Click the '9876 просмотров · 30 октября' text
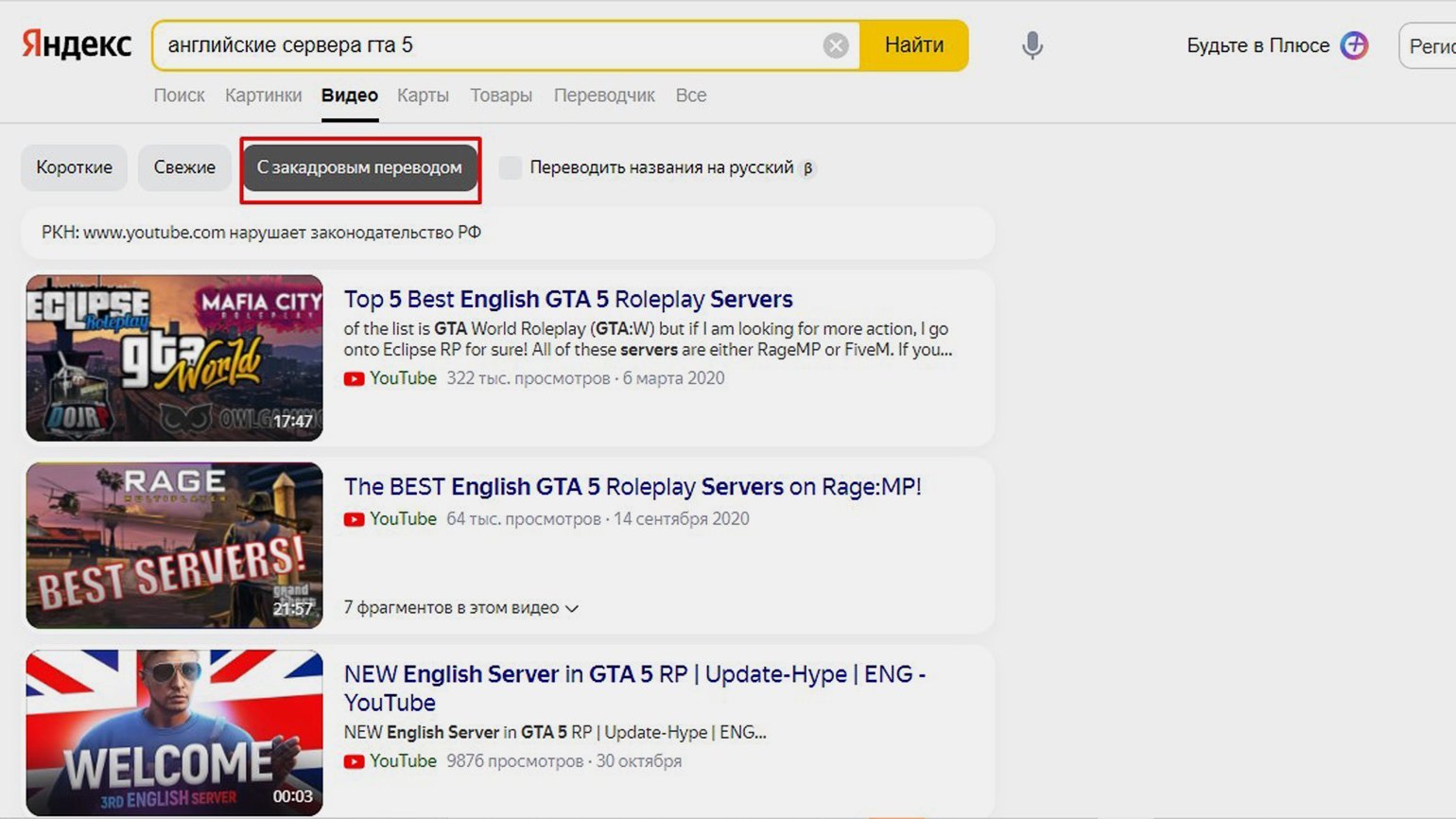Viewport: 1456px width, 819px height. [563, 761]
